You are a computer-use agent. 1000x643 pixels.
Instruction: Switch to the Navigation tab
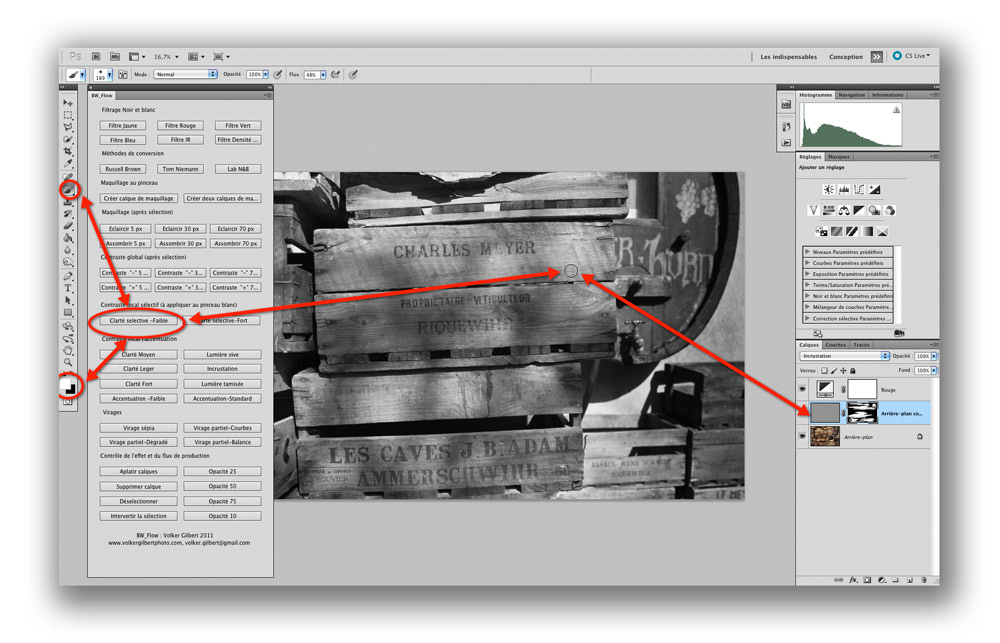point(851,95)
